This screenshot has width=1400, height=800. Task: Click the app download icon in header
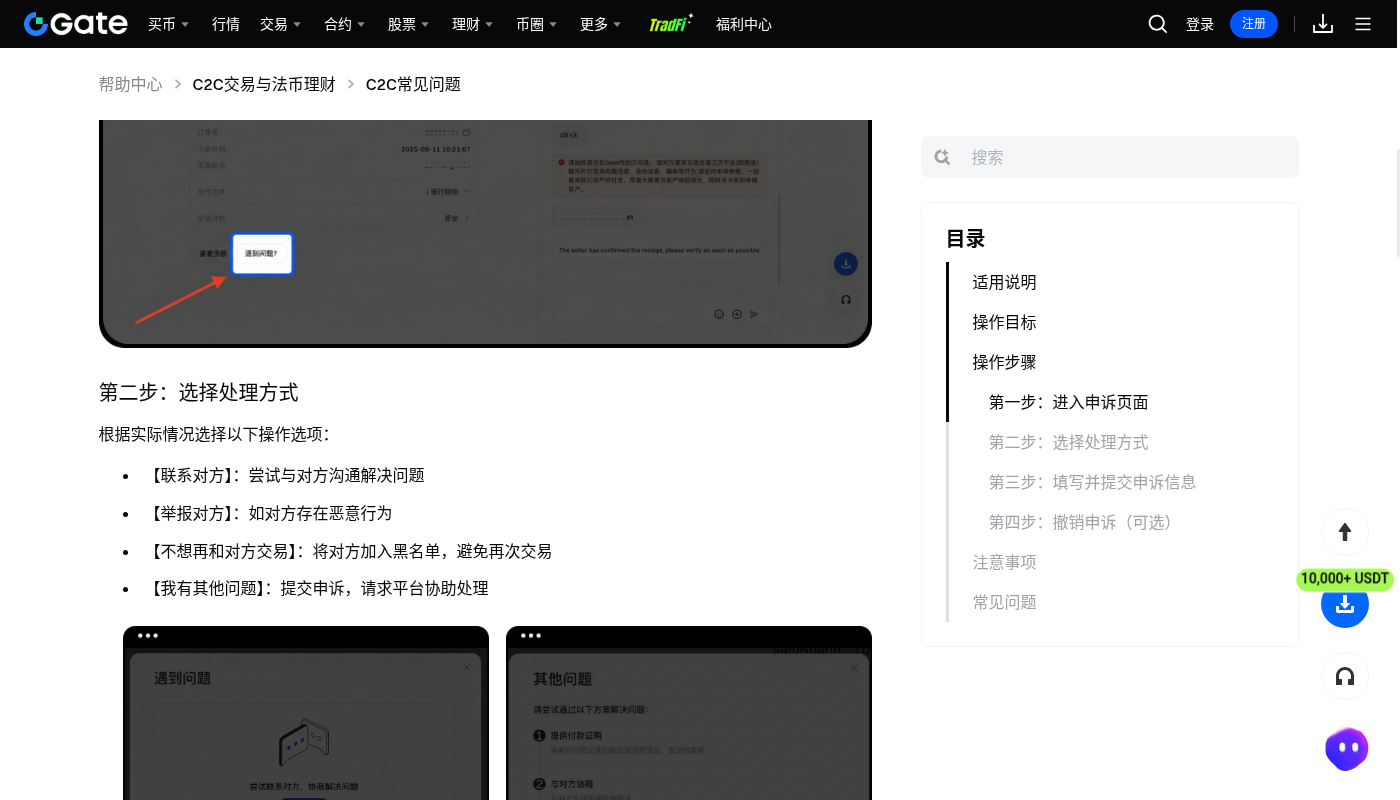click(1323, 24)
